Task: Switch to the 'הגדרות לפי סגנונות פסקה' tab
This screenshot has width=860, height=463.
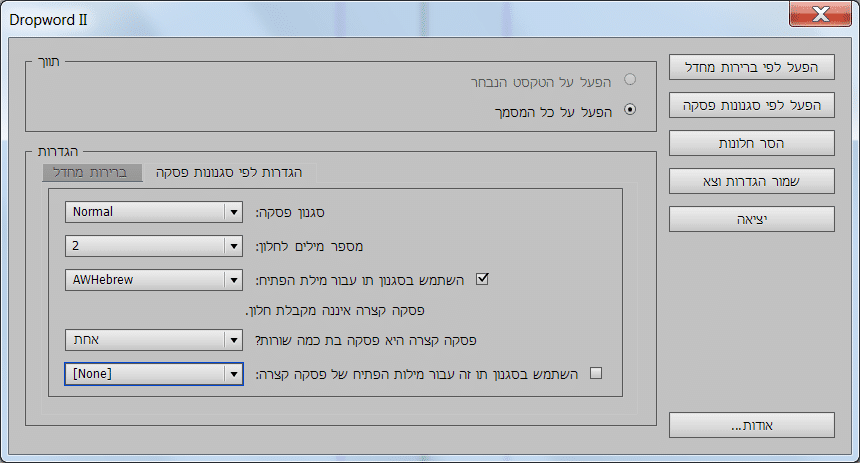Action: point(229,172)
